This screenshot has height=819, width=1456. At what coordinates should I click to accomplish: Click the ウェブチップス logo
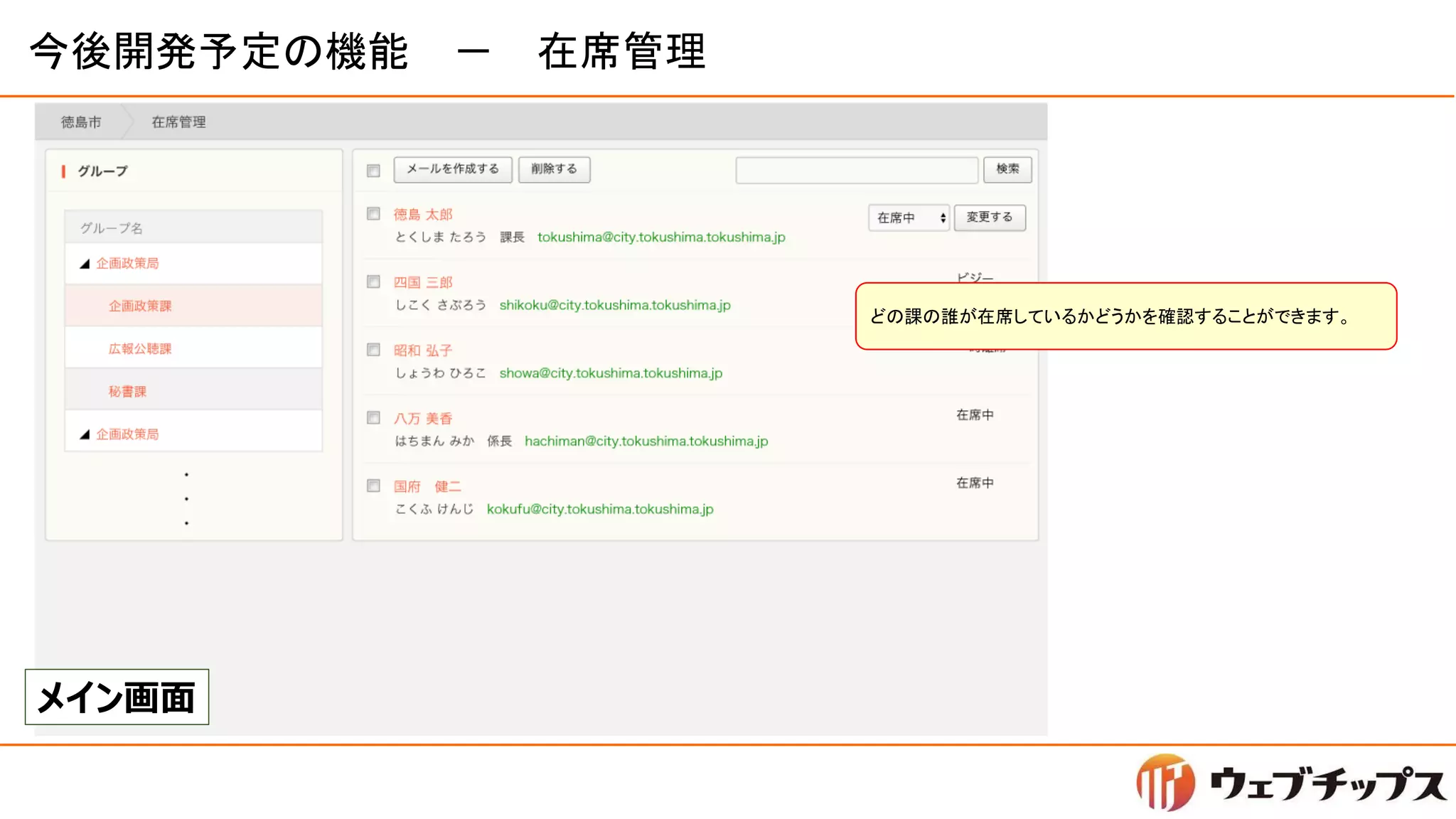point(1291,783)
